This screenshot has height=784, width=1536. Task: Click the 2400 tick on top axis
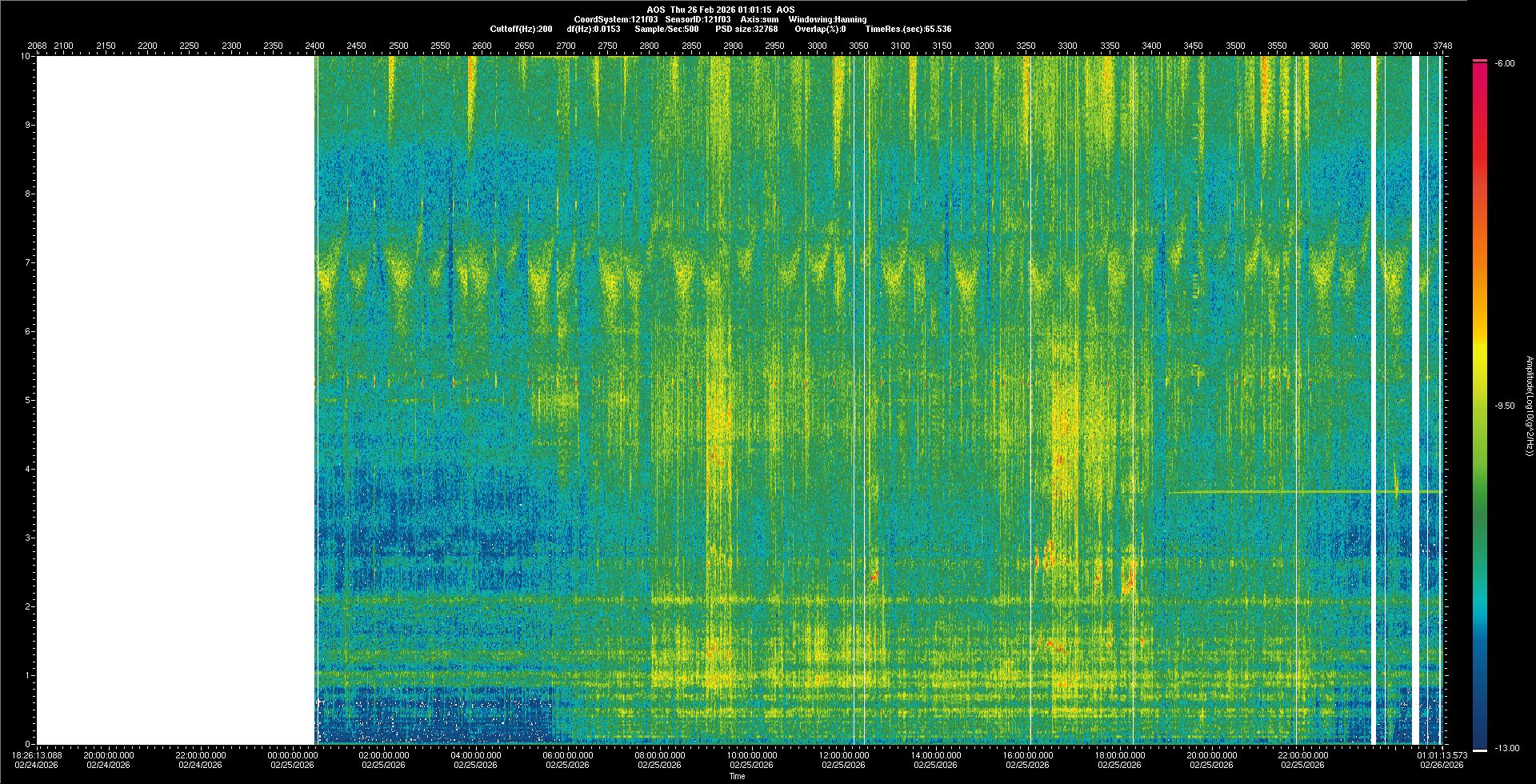(x=314, y=46)
